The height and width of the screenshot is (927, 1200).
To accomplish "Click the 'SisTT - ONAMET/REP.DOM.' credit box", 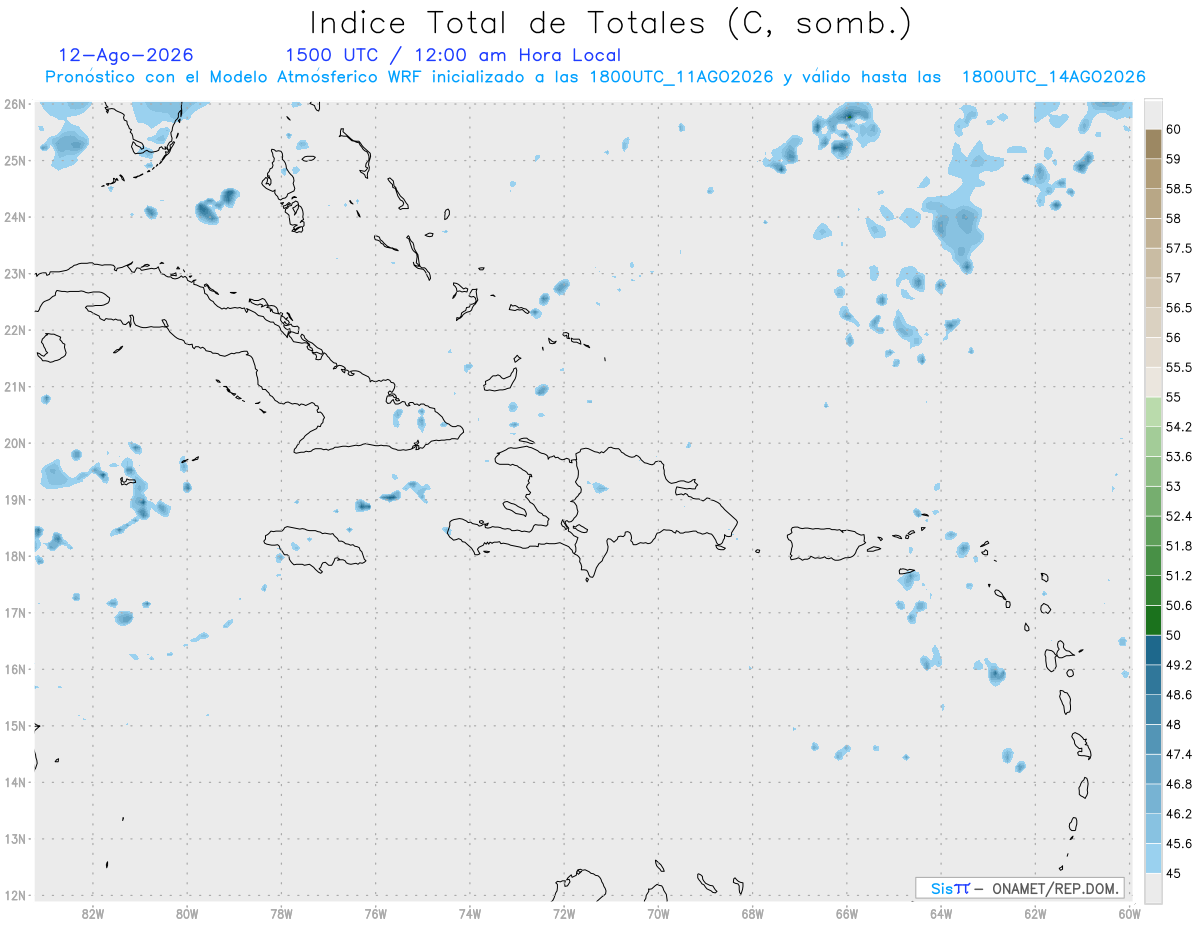I will click(x=1019, y=888).
